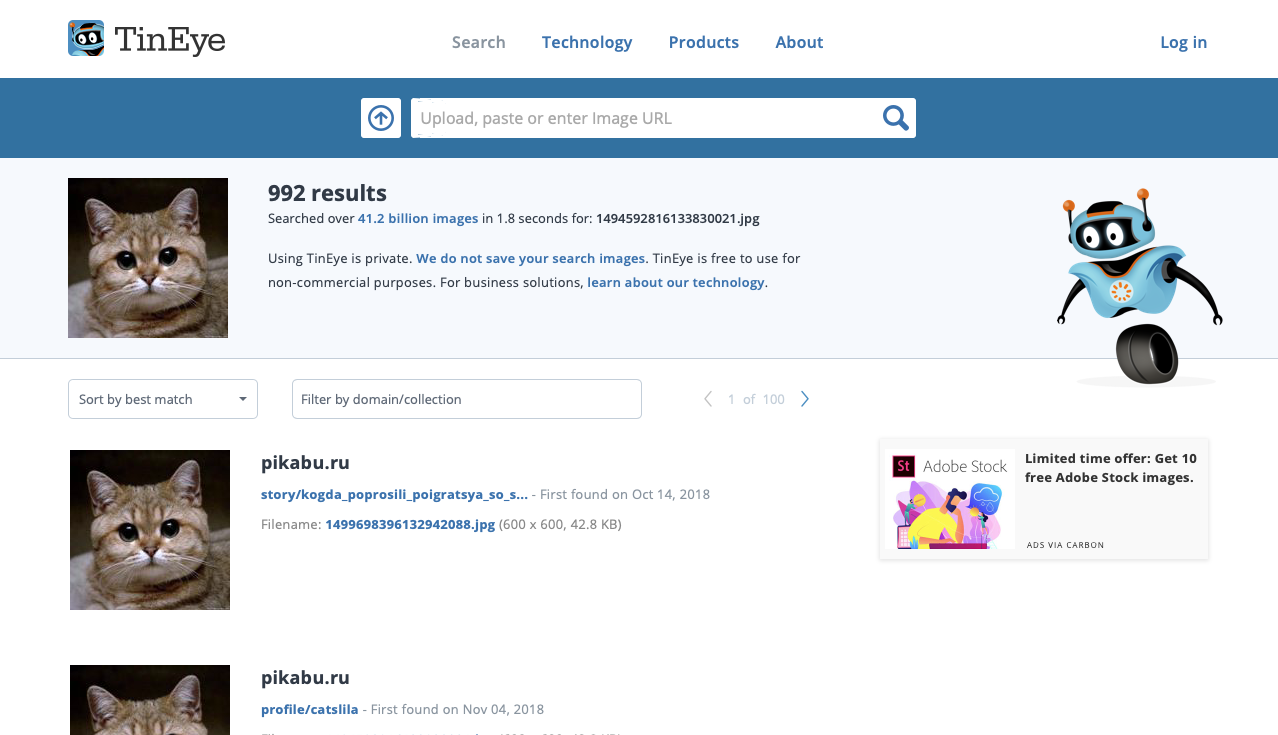Open the profile/catslila result link
This screenshot has width=1278, height=735.
point(309,709)
